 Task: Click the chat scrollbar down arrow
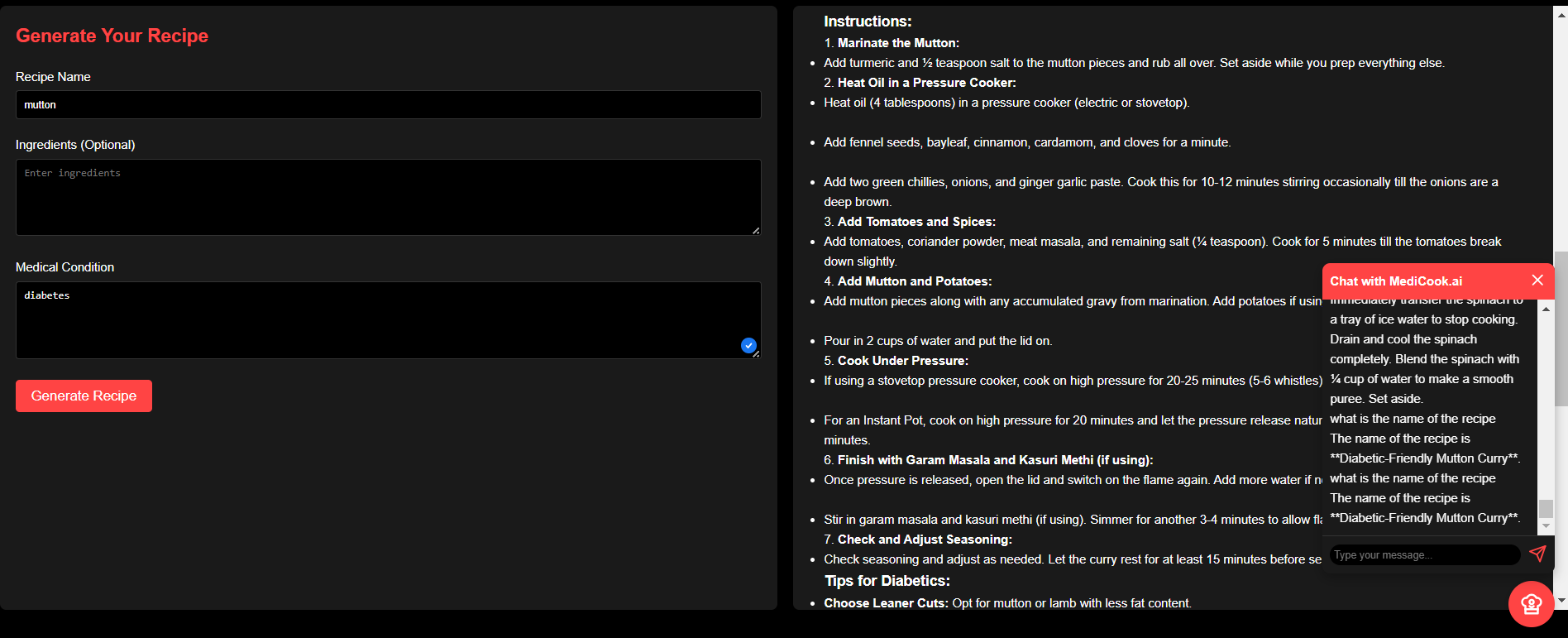tap(1546, 525)
